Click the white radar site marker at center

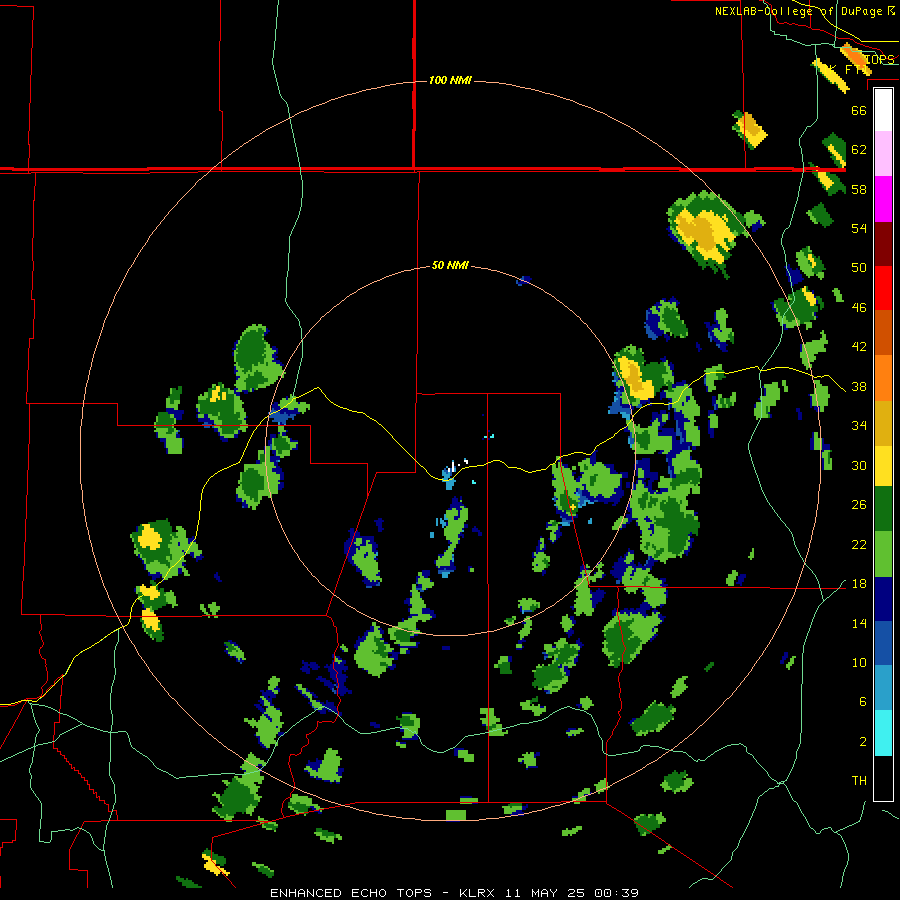coord(456,465)
